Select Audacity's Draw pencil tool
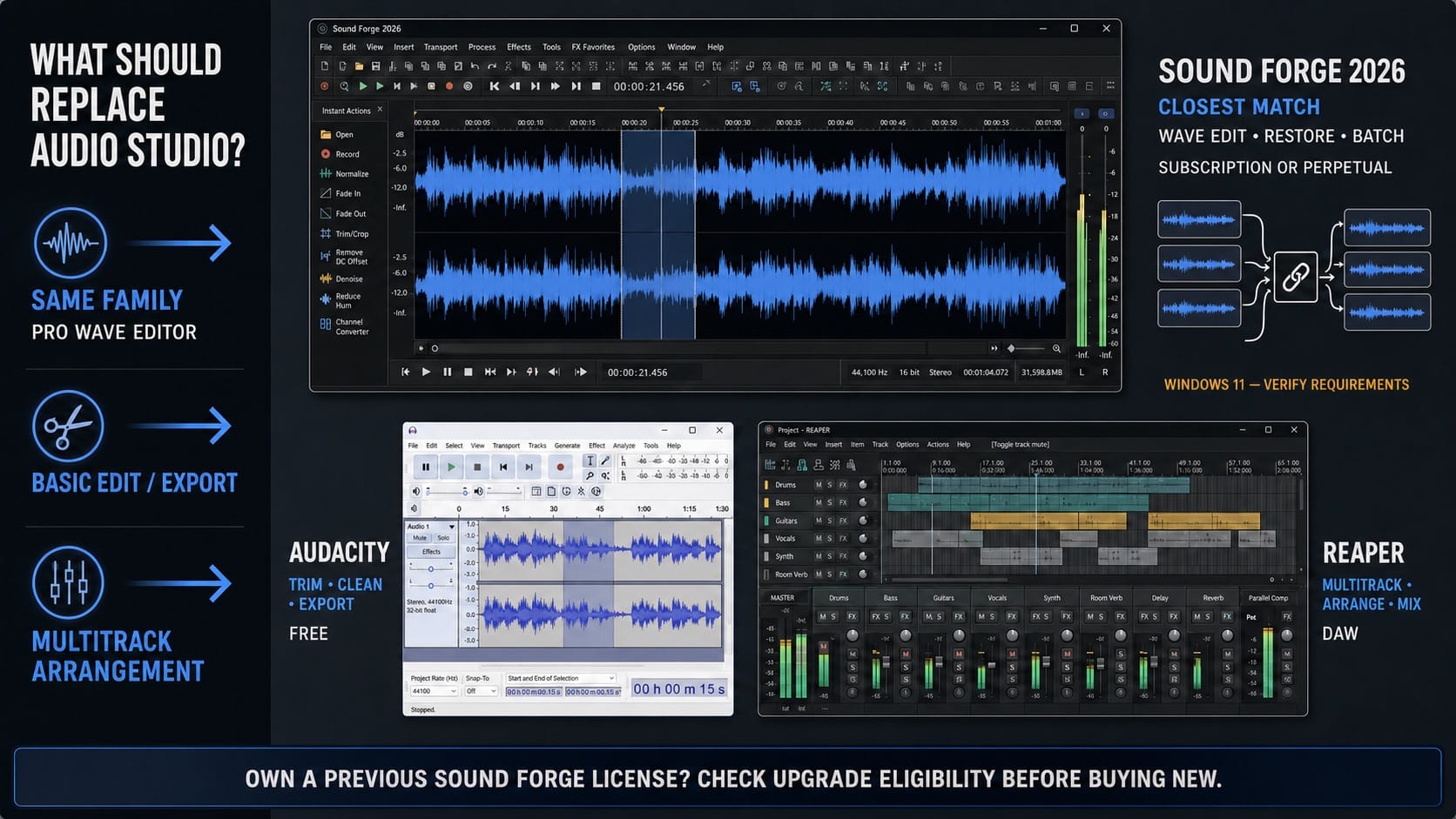The image size is (1456, 819). tap(605, 461)
